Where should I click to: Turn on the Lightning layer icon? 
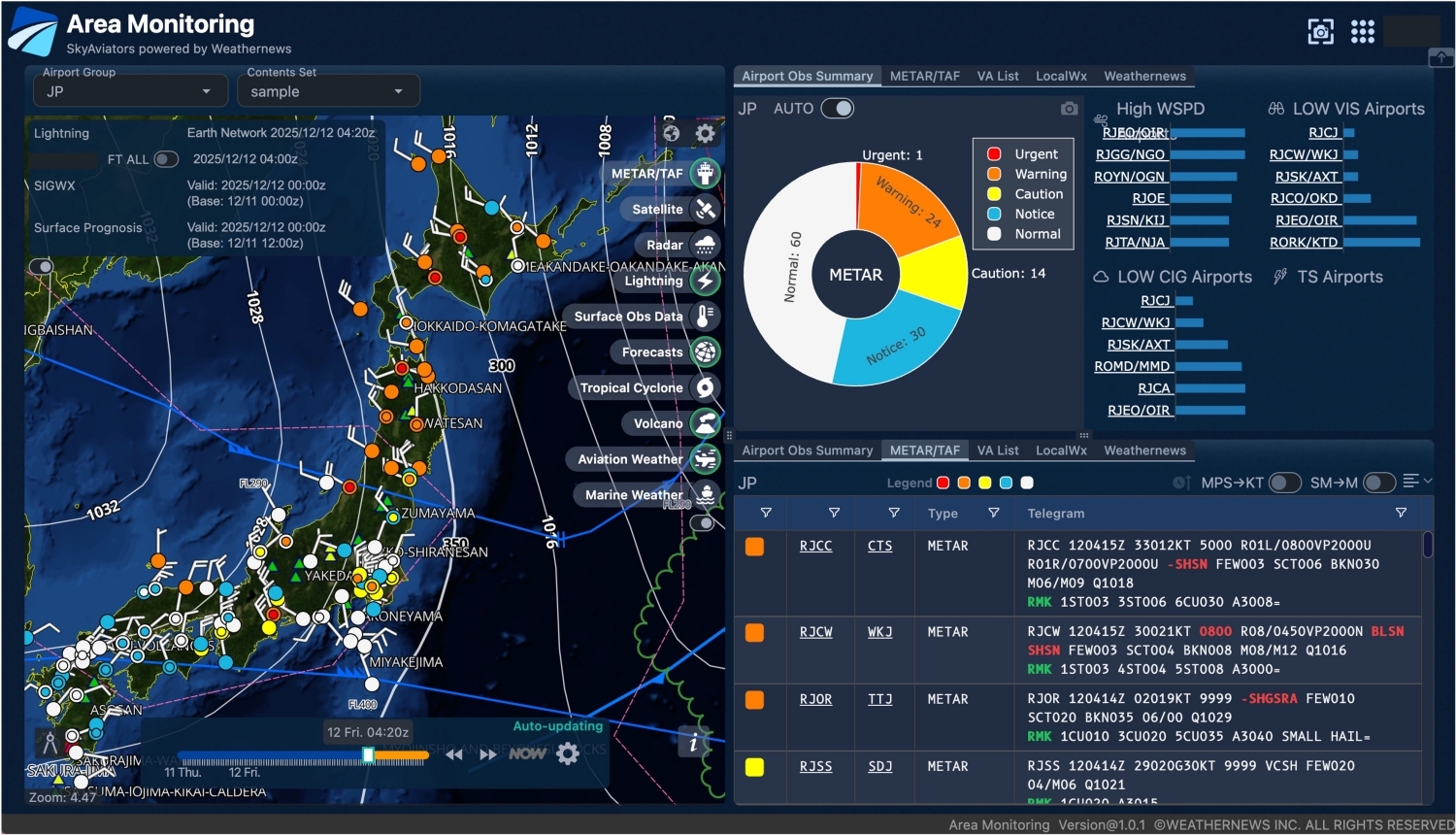[705, 281]
